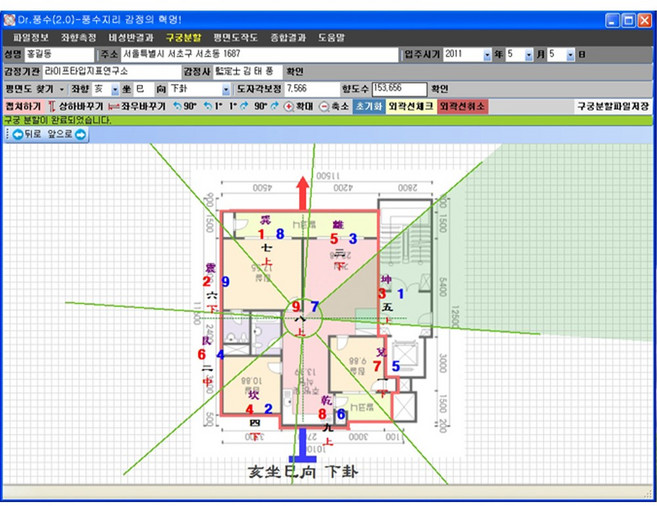Minimize the Dr.풍수 window
Viewport: 657px width, 506px height.
click(613, 20)
